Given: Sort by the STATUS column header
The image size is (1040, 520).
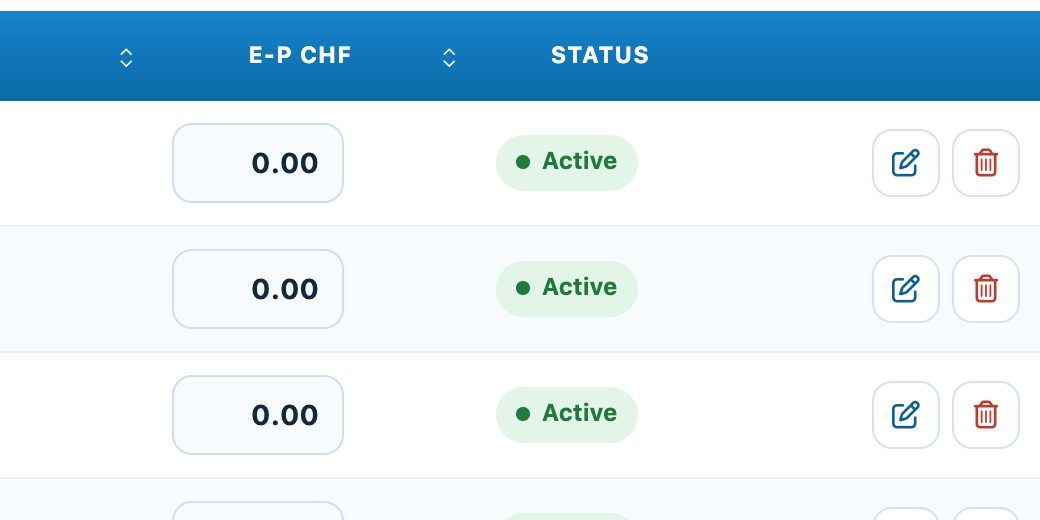Looking at the screenshot, I should [x=600, y=55].
